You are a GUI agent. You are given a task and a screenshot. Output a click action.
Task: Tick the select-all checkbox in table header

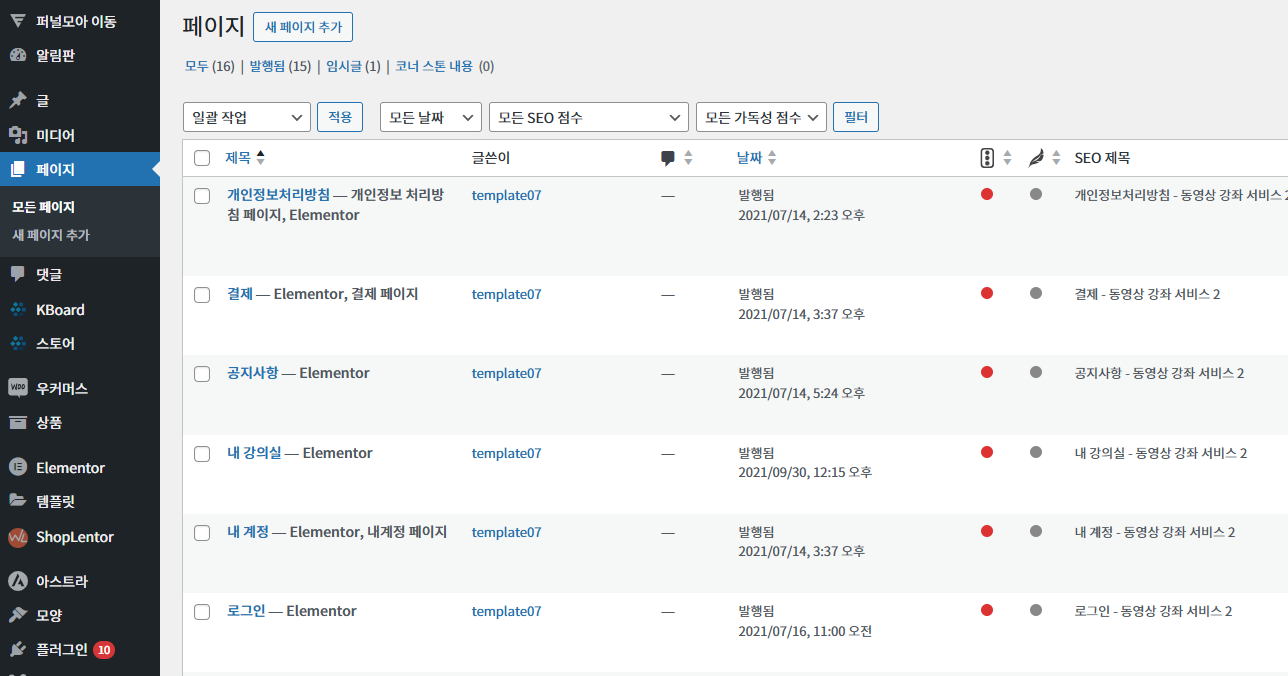[x=202, y=158]
